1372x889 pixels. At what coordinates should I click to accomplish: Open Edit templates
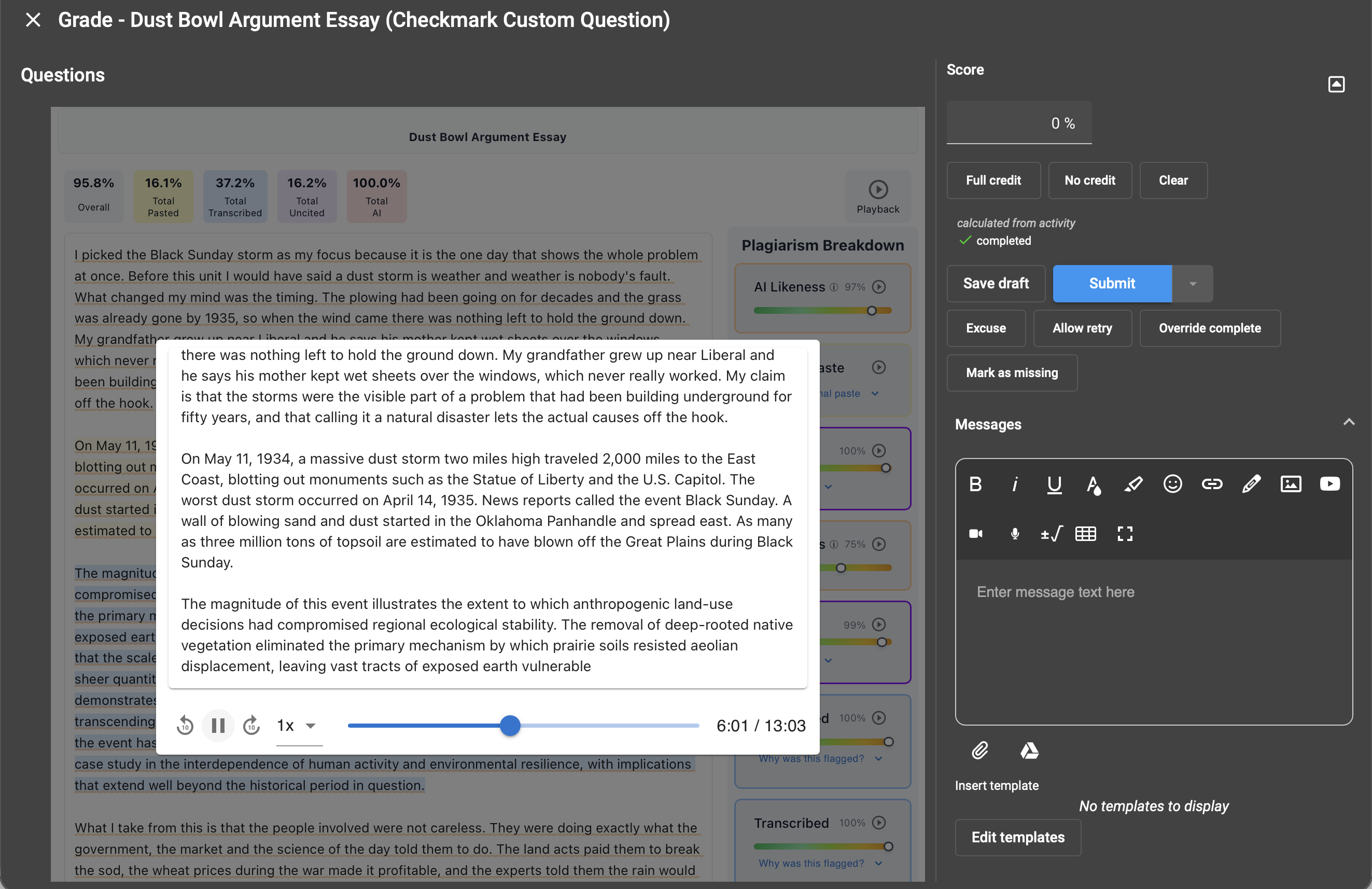click(1017, 838)
